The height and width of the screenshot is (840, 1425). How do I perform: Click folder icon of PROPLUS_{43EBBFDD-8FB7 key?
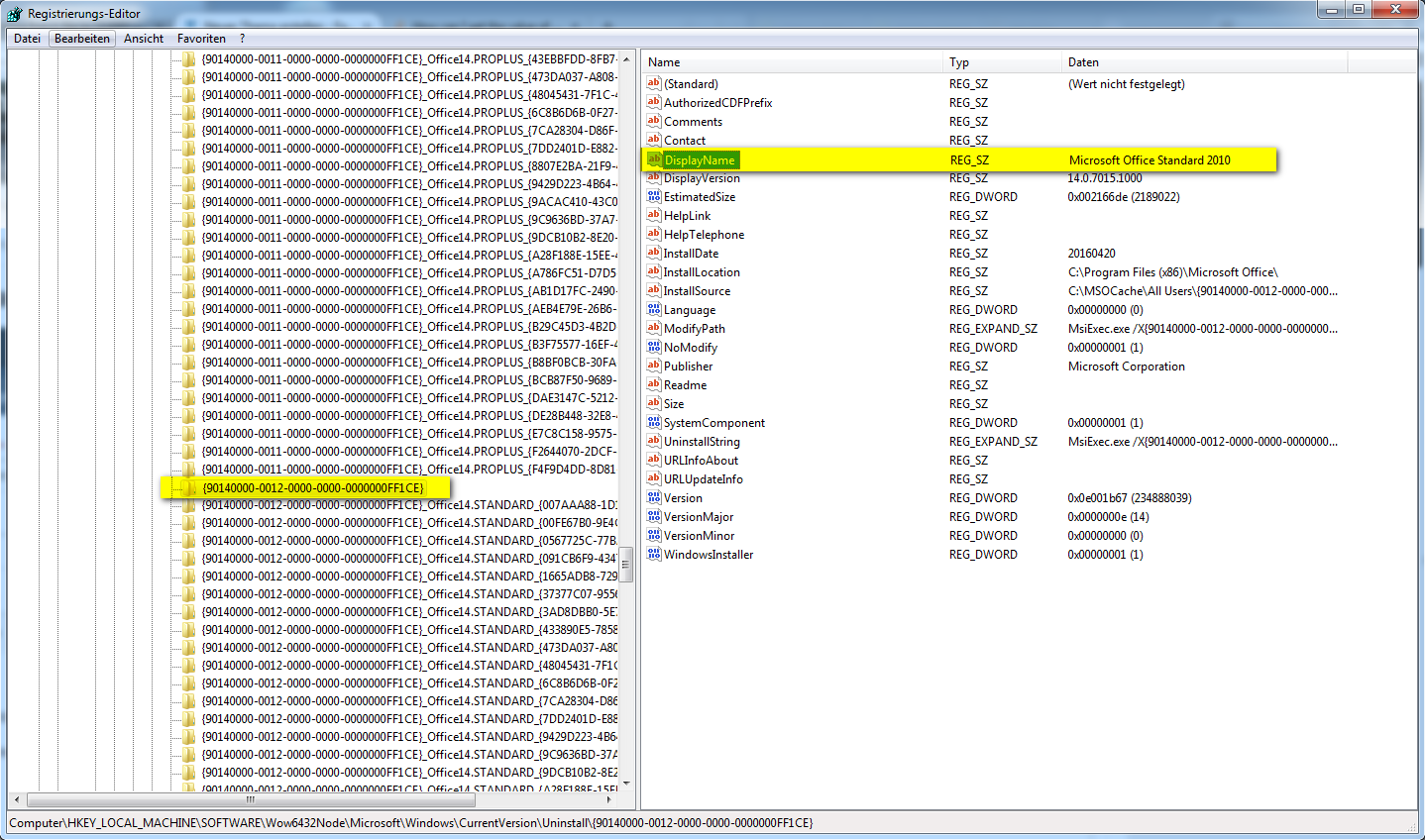[x=189, y=58]
